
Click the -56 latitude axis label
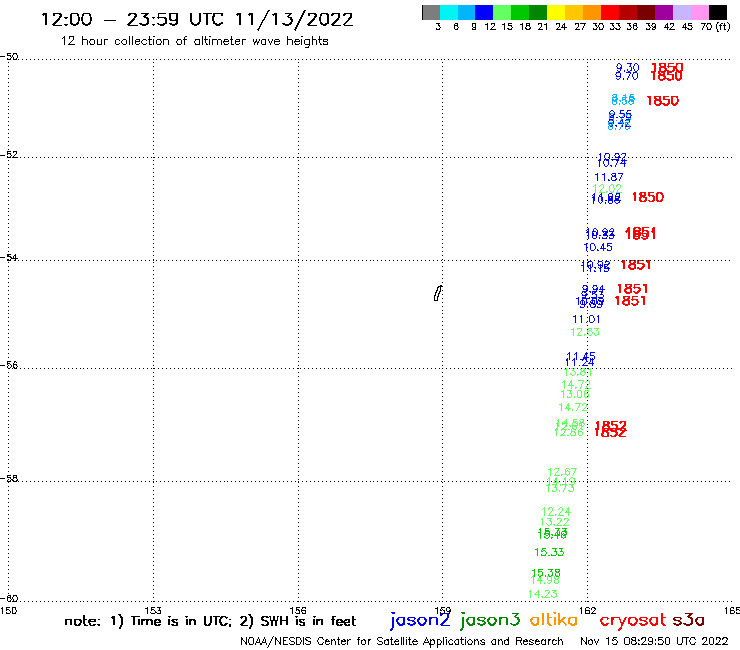[9, 365]
